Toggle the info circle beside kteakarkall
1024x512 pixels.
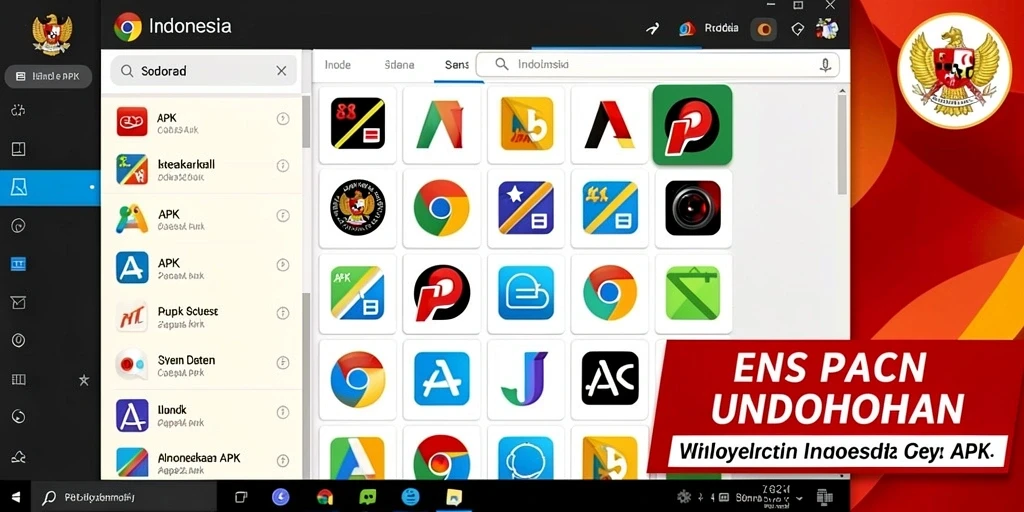coord(283,166)
